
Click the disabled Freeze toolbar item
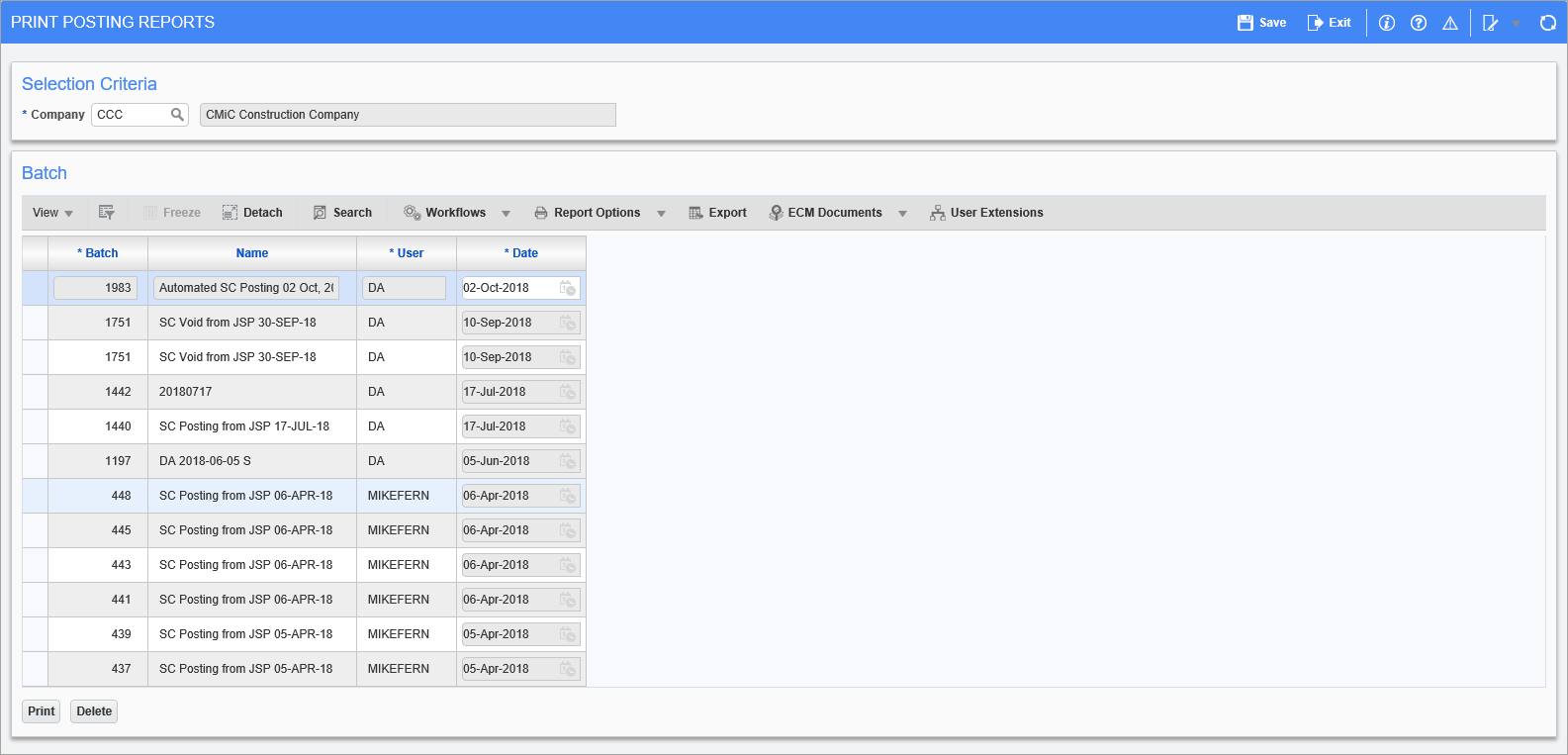(171, 213)
